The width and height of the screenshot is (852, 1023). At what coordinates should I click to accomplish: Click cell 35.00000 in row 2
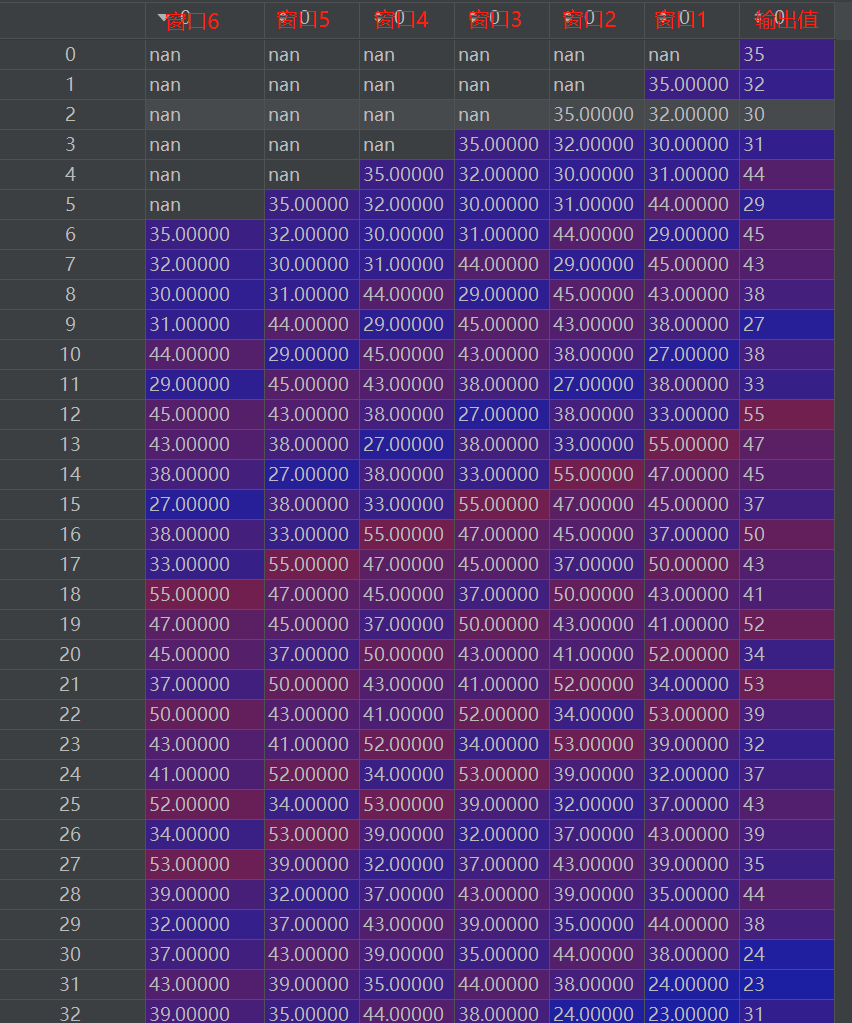pos(597,114)
